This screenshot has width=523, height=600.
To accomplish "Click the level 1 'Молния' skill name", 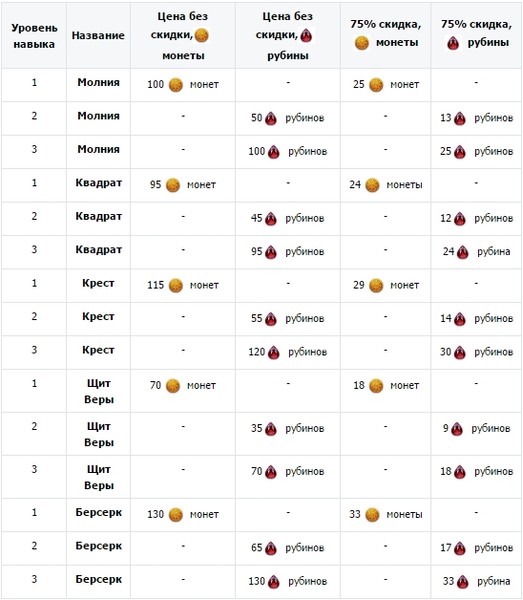I will 99,82.
